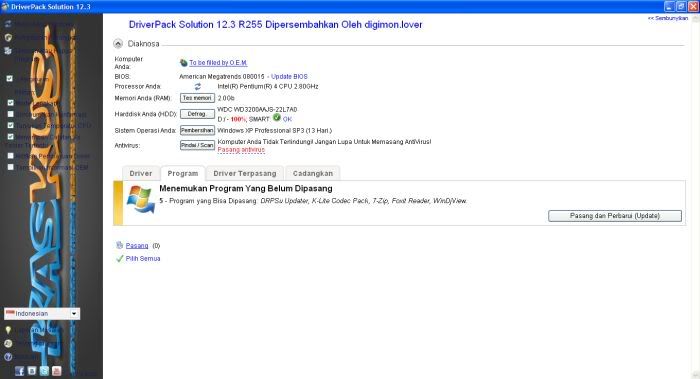The height and width of the screenshot is (379, 700).
Task: Toggle the unchecked checkbox directly above Temperatur CPU
Action: tap(10, 114)
